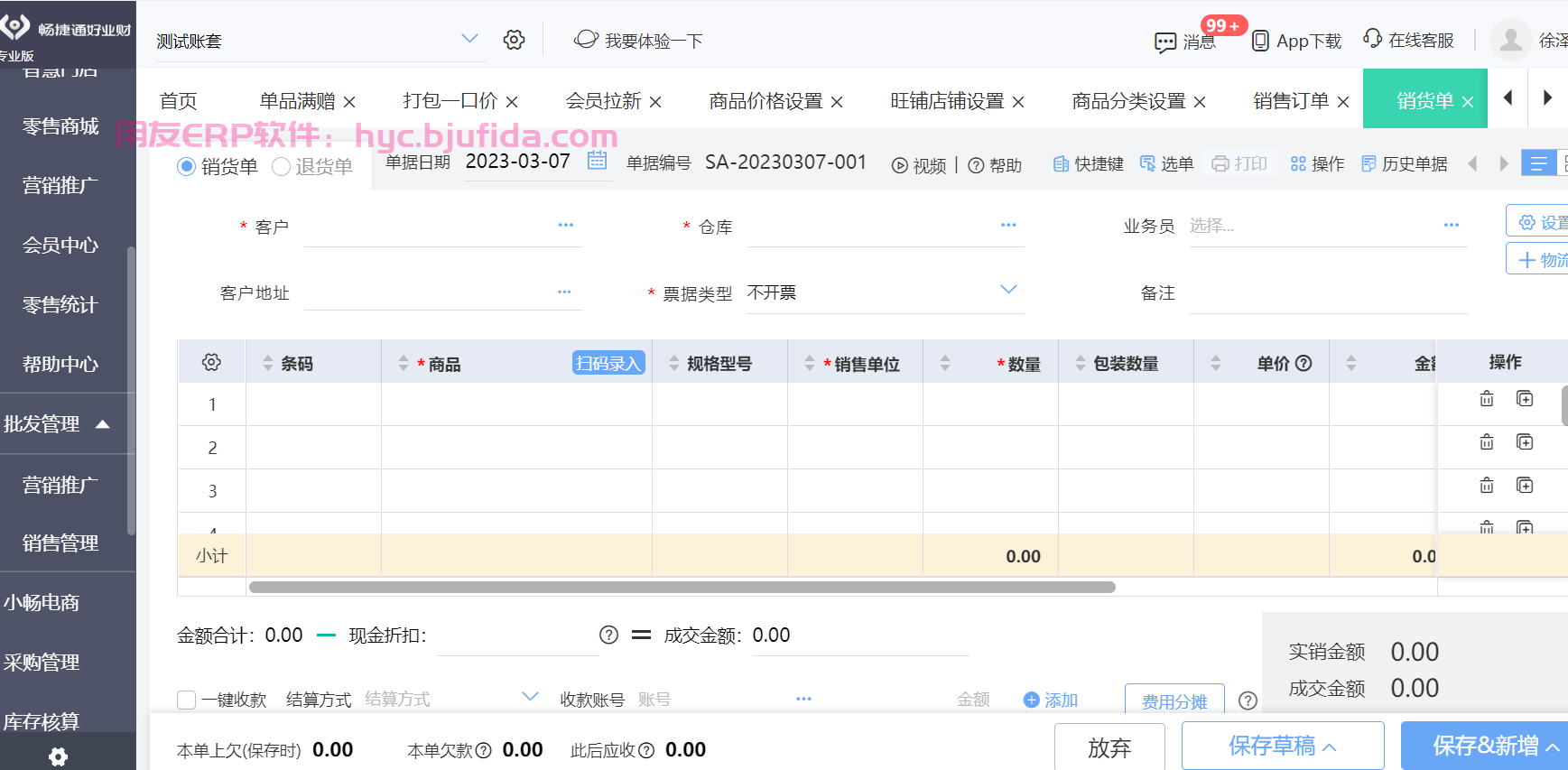Switch to the 打包一口价 tab

click(450, 101)
